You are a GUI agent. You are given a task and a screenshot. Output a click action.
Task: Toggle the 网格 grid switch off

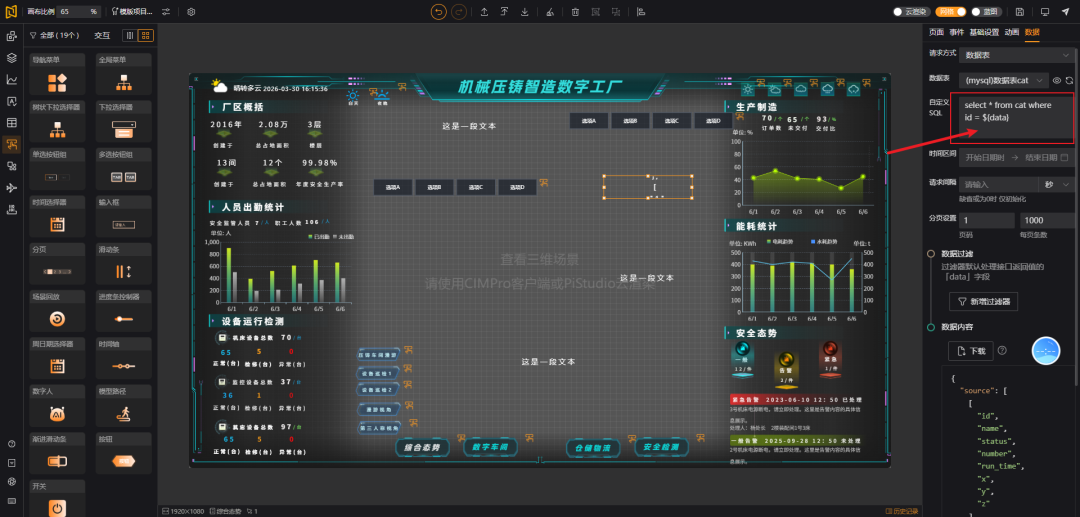(x=951, y=12)
